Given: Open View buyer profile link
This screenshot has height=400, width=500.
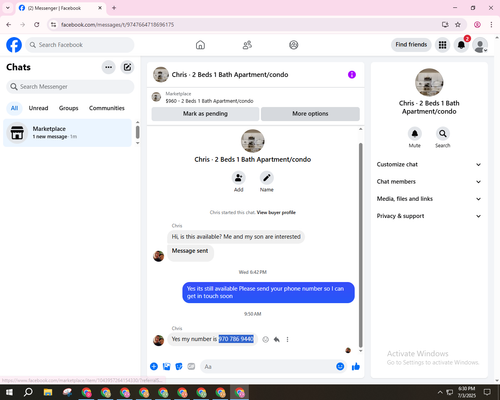Looking at the screenshot, I should pos(276,212).
